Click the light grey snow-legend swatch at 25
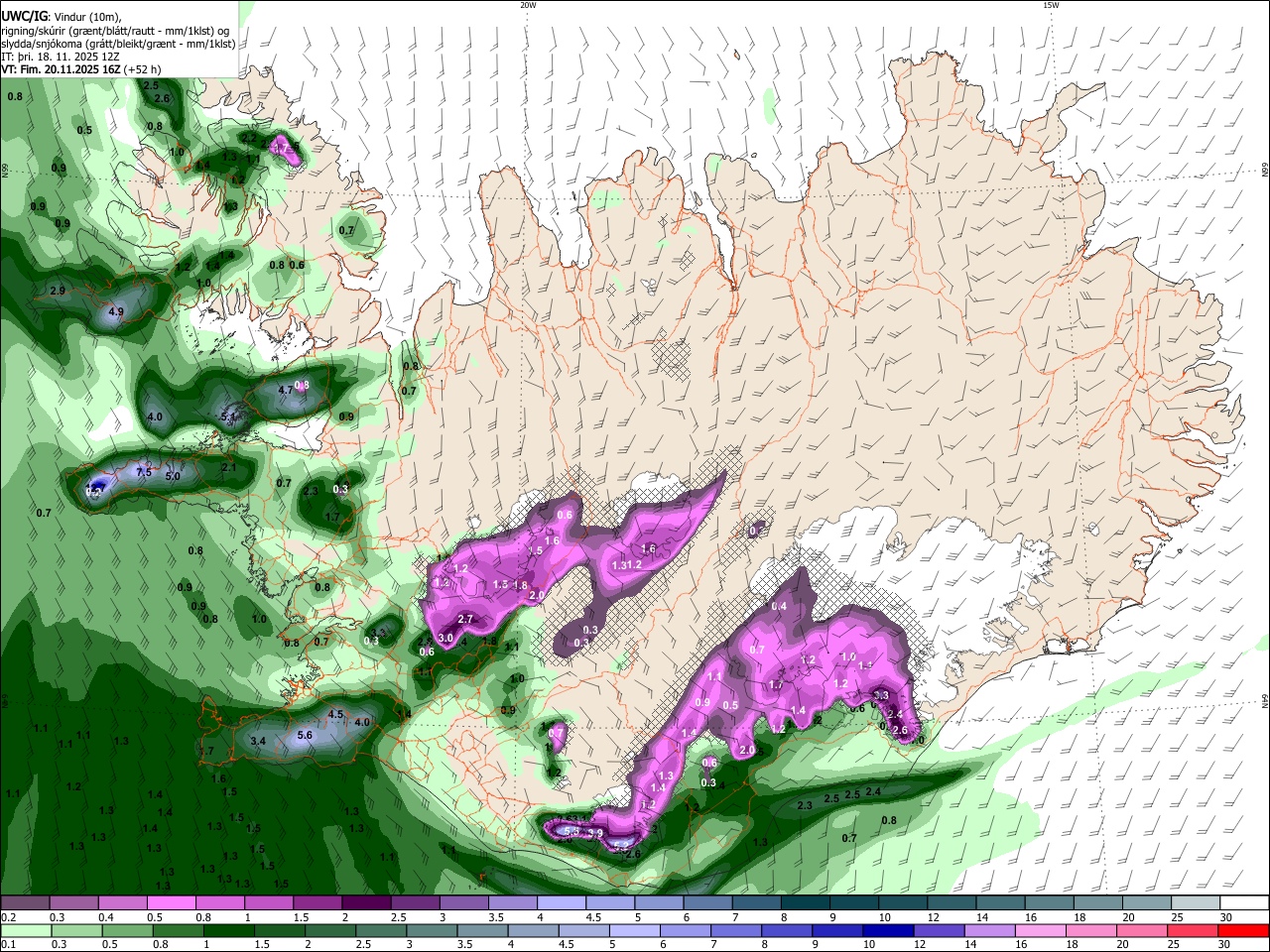 (1196, 902)
